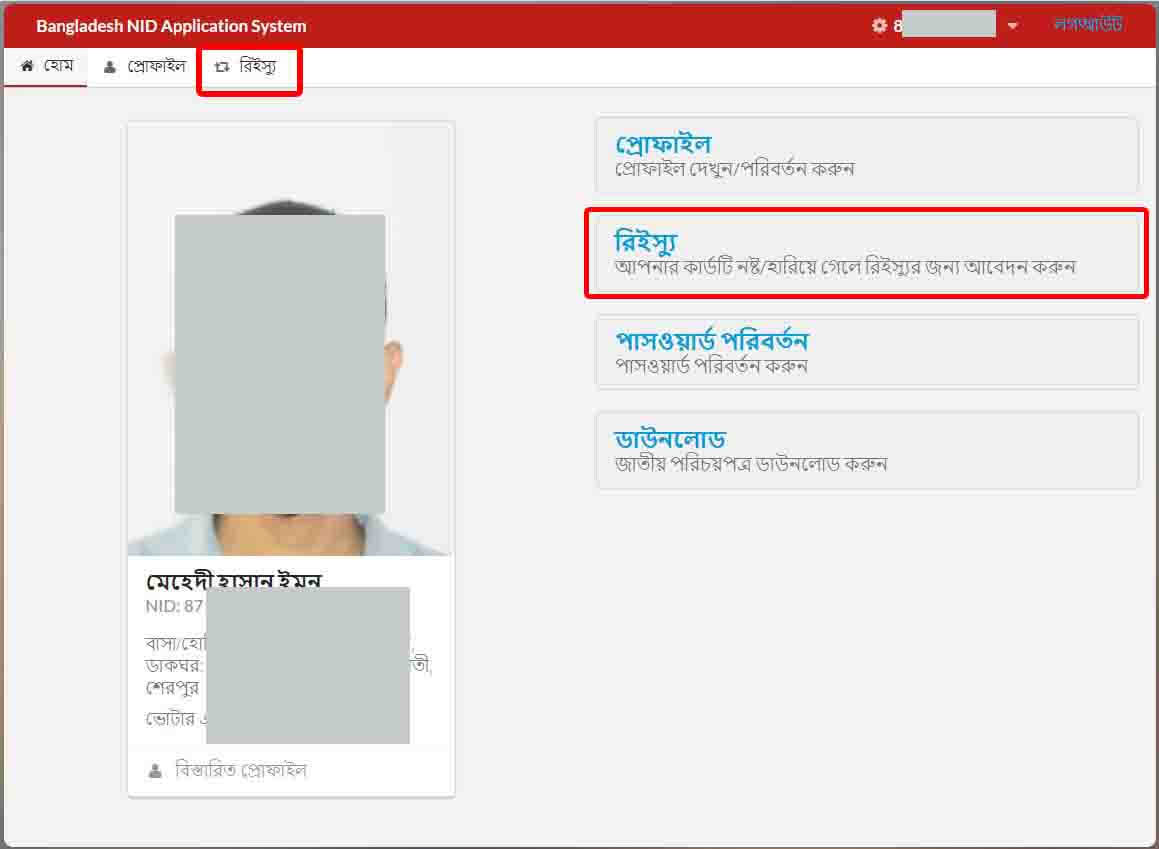Select the প্রোফাইল icon in the right menu
Image resolution: width=1159 pixels, height=849 pixels.
click(665, 143)
